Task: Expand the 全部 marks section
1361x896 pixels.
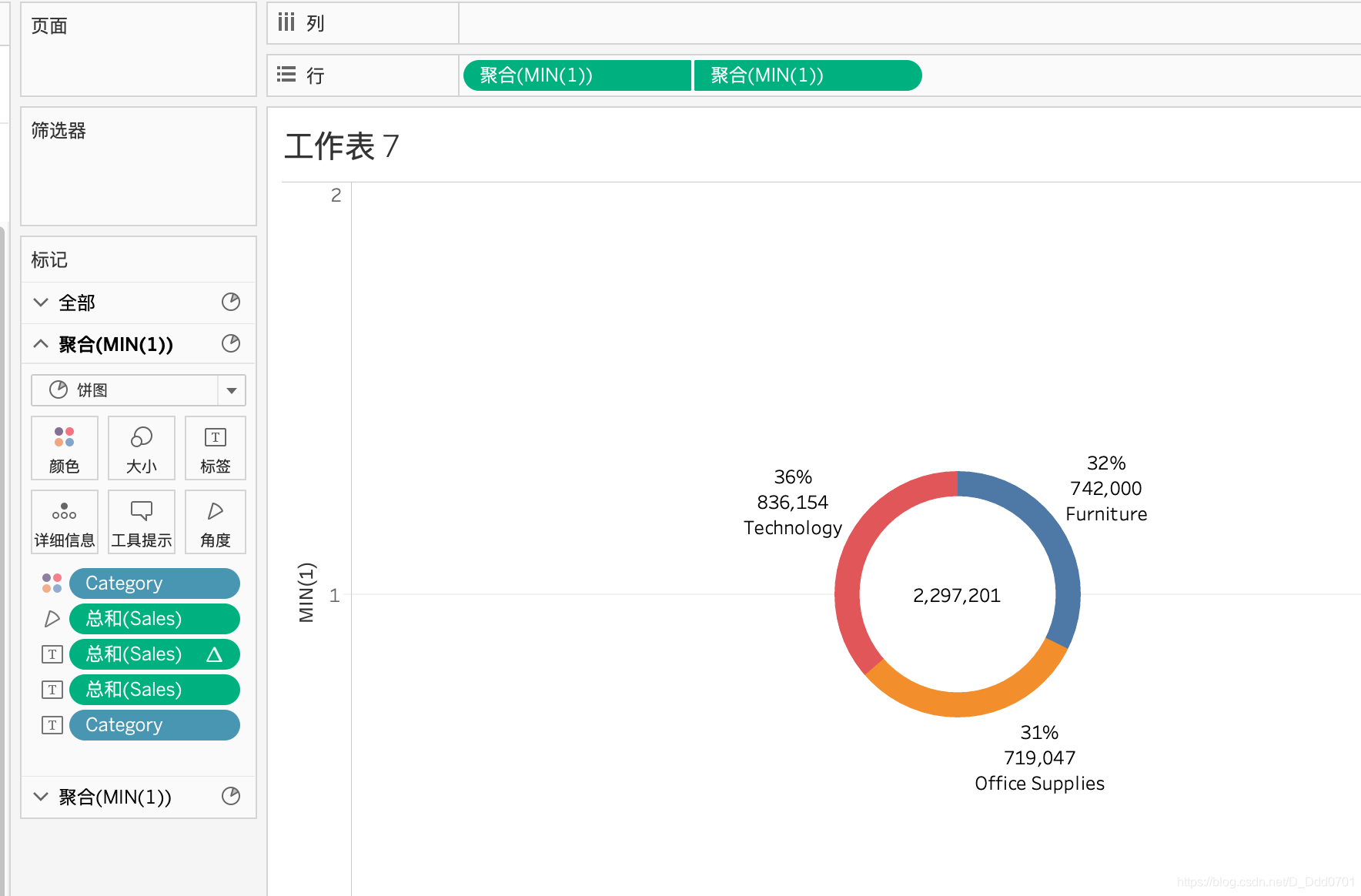Action: pos(41,303)
